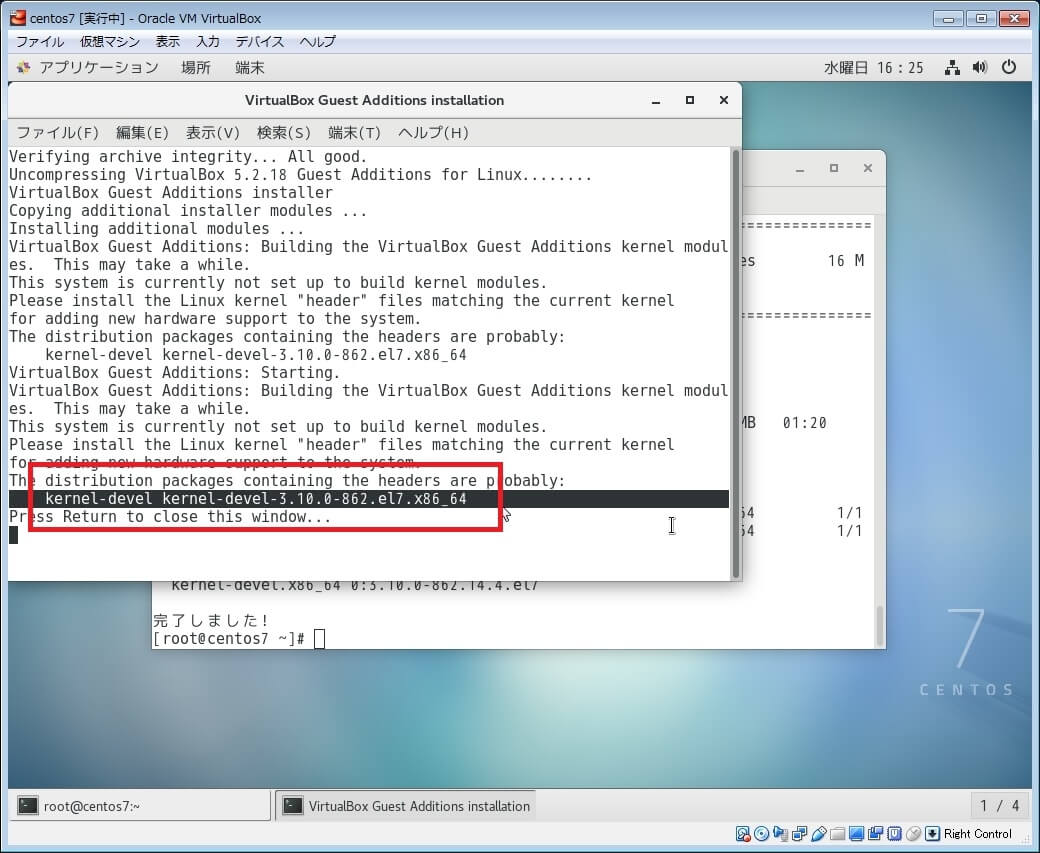Open the 水曜日 16:25 clock calendar
This screenshot has height=853, width=1040.
pos(873,68)
